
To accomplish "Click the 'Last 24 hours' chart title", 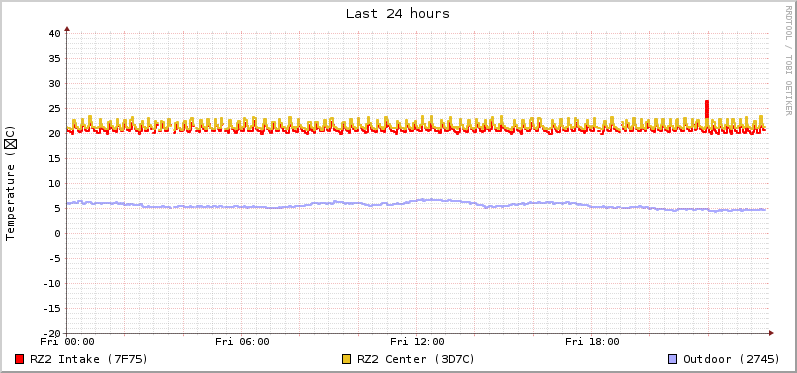I will point(398,14).
